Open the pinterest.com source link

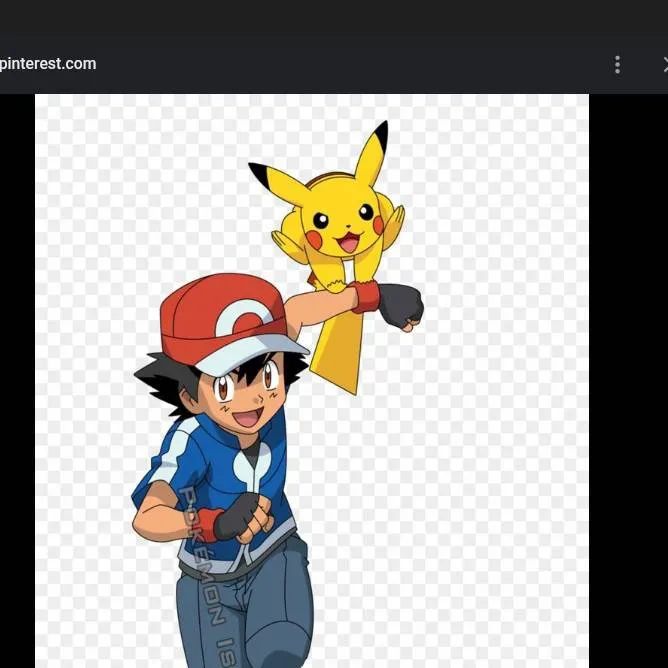click(48, 64)
